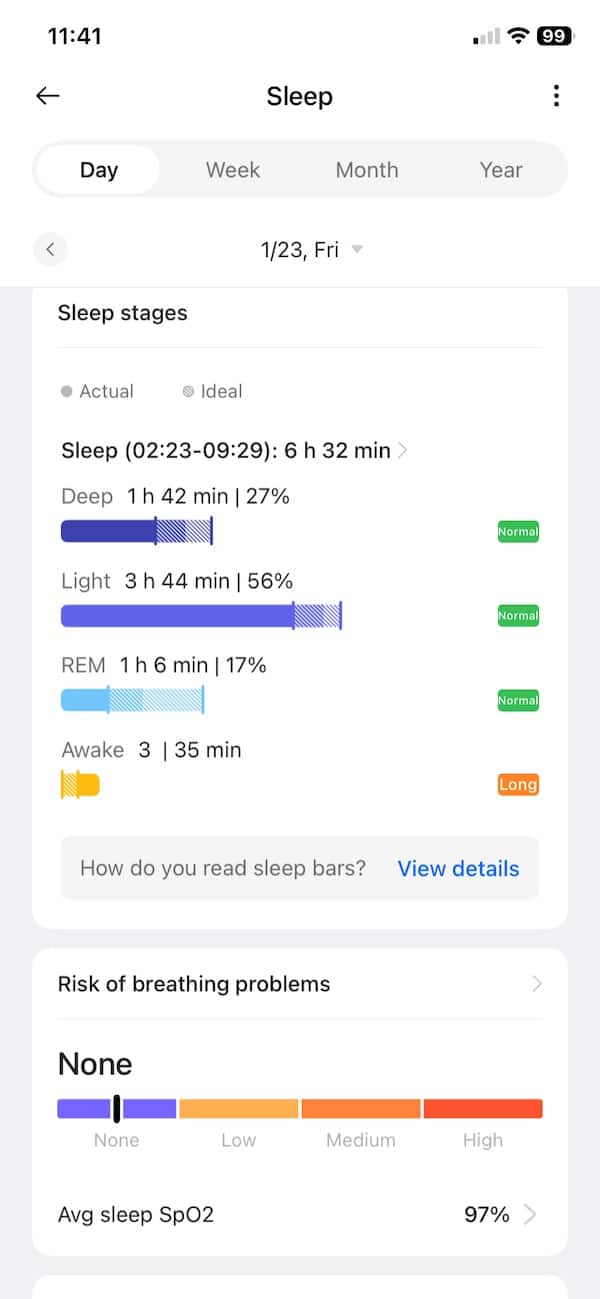Tap the Actual legend dot
600x1299 pixels.
point(67,392)
